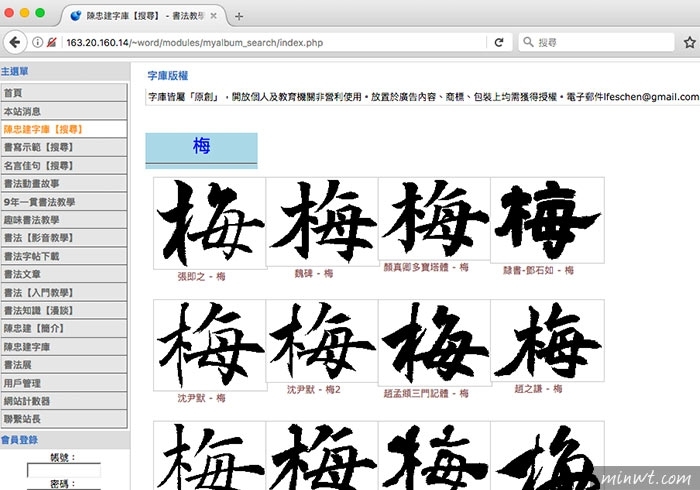Click the 字庫版權 heading link
The image size is (700, 490).
coord(167,76)
